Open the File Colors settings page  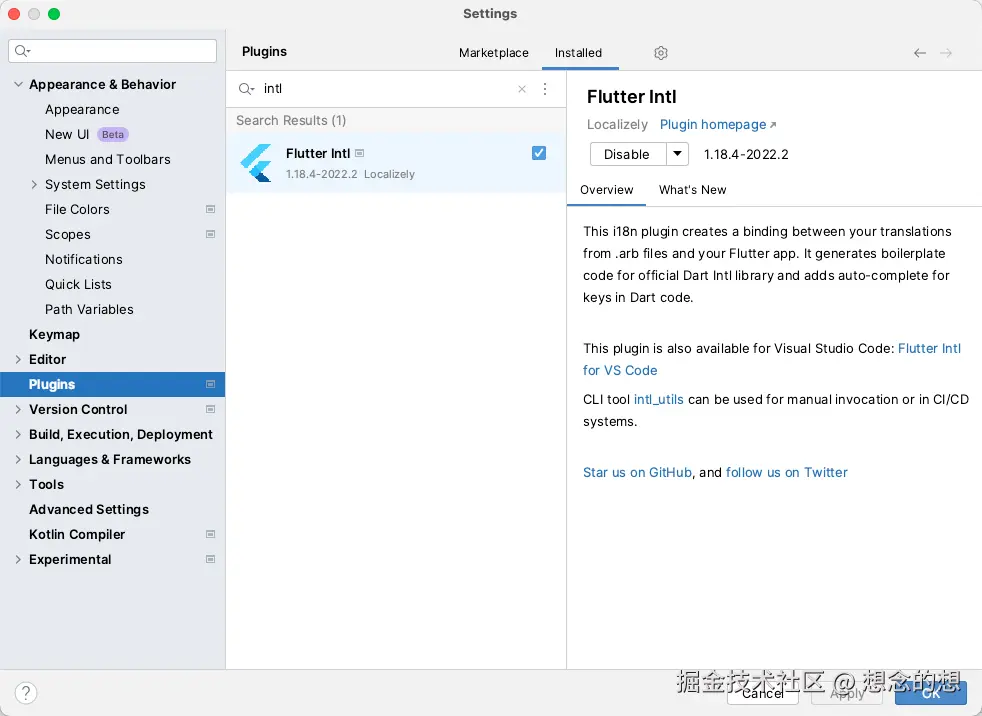click(77, 209)
